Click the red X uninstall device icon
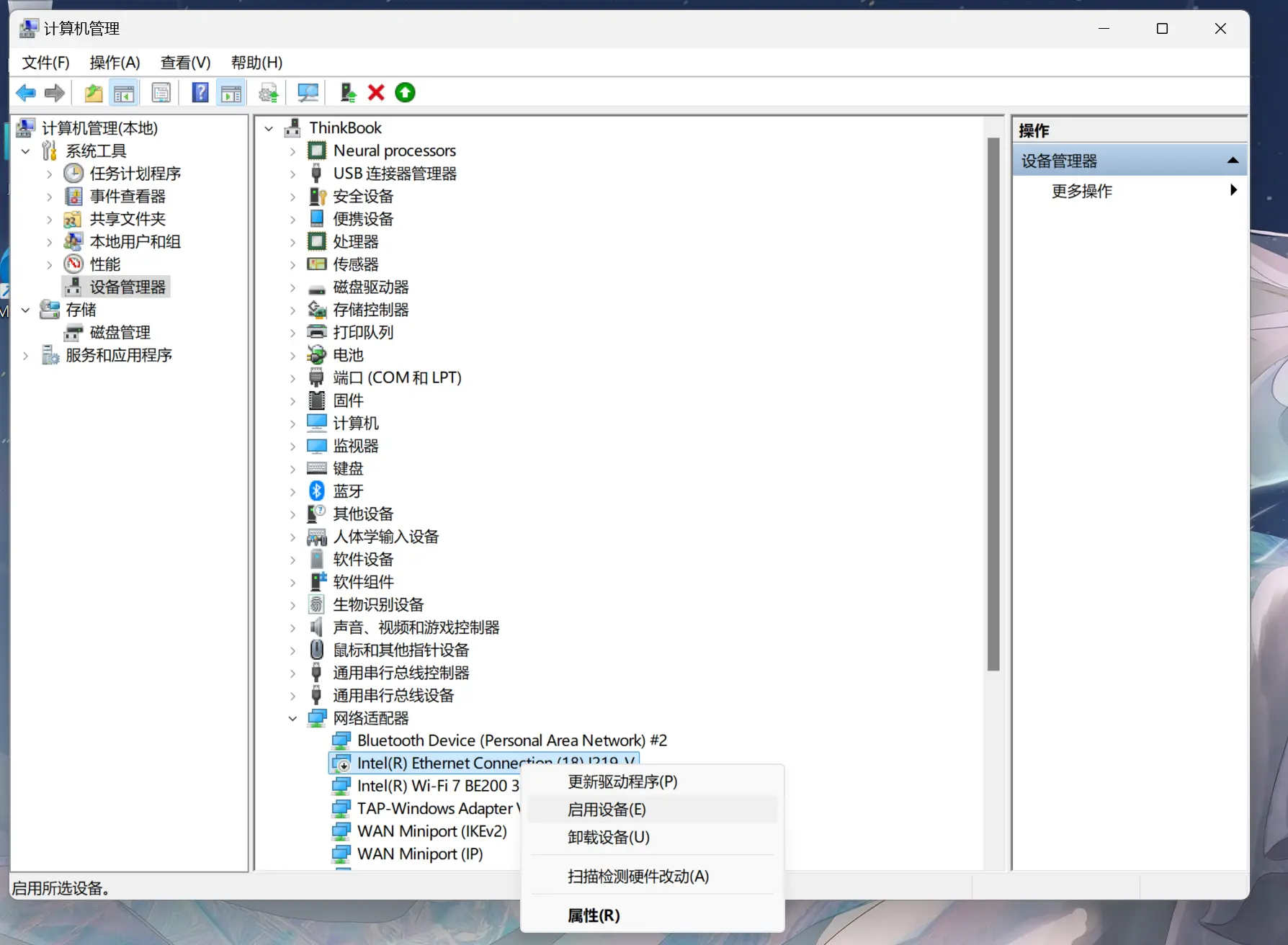The width and height of the screenshot is (1288, 945). [x=376, y=93]
